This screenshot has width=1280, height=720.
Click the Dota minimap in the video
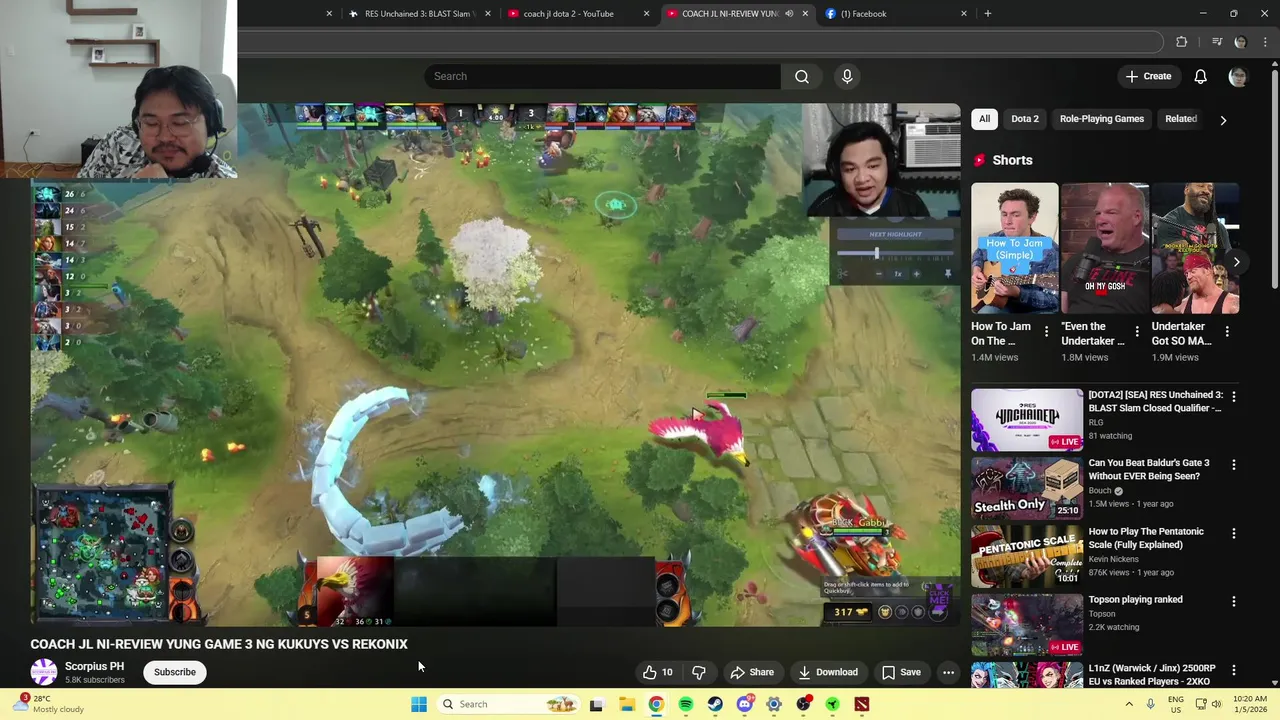[x=102, y=555]
